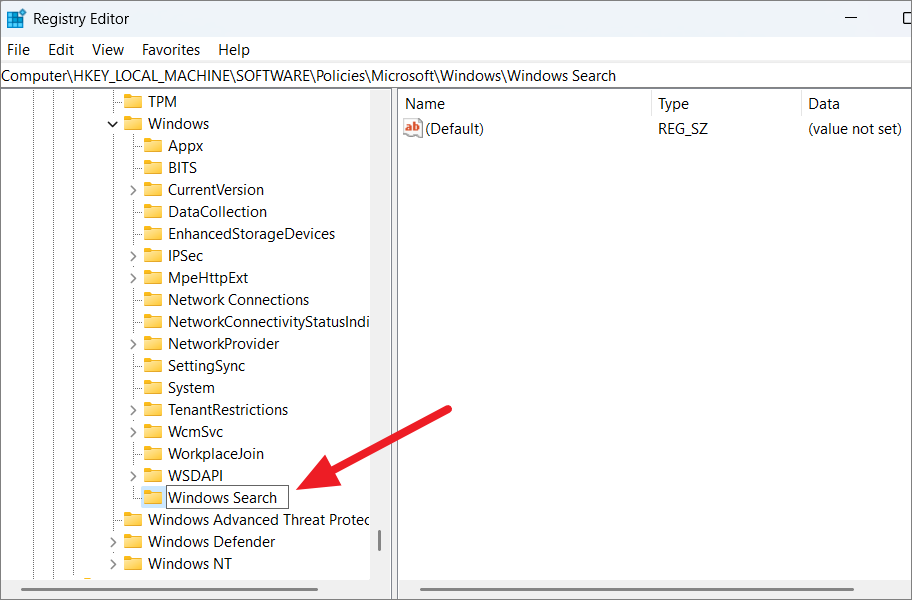
Task: Click the Windows Search key rename box
Action: pos(227,498)
